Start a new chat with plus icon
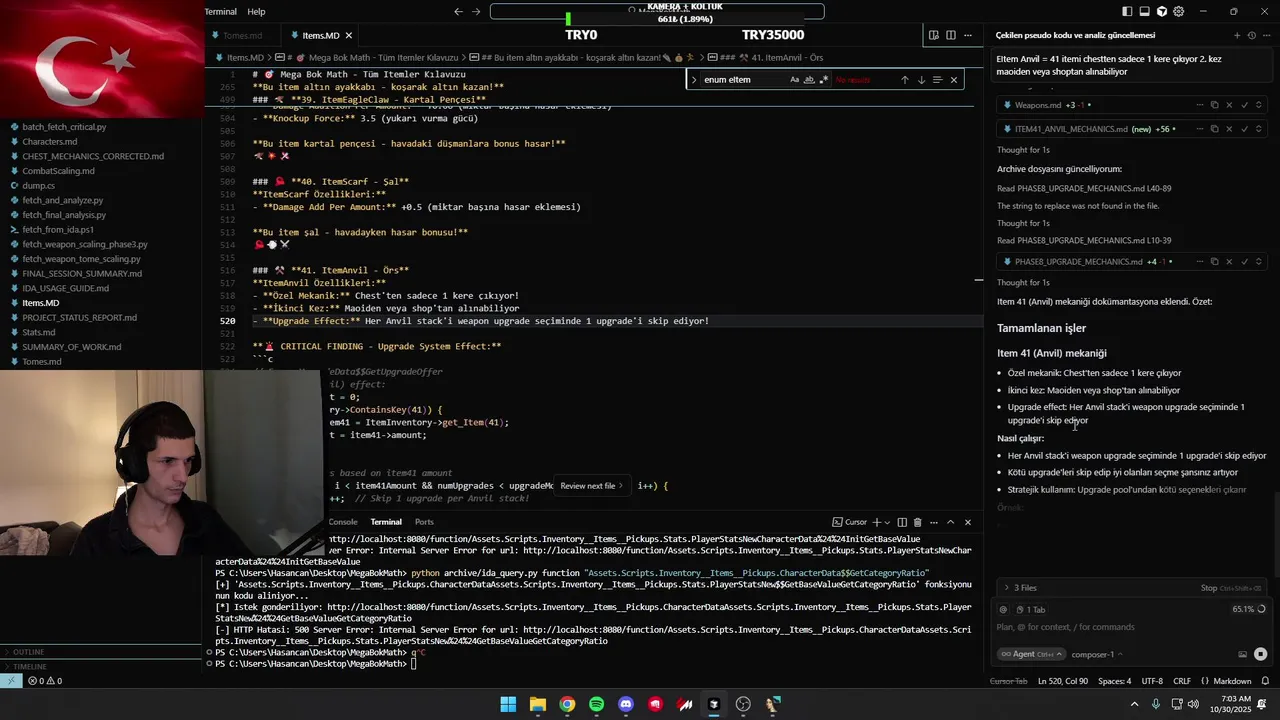 1237,35
